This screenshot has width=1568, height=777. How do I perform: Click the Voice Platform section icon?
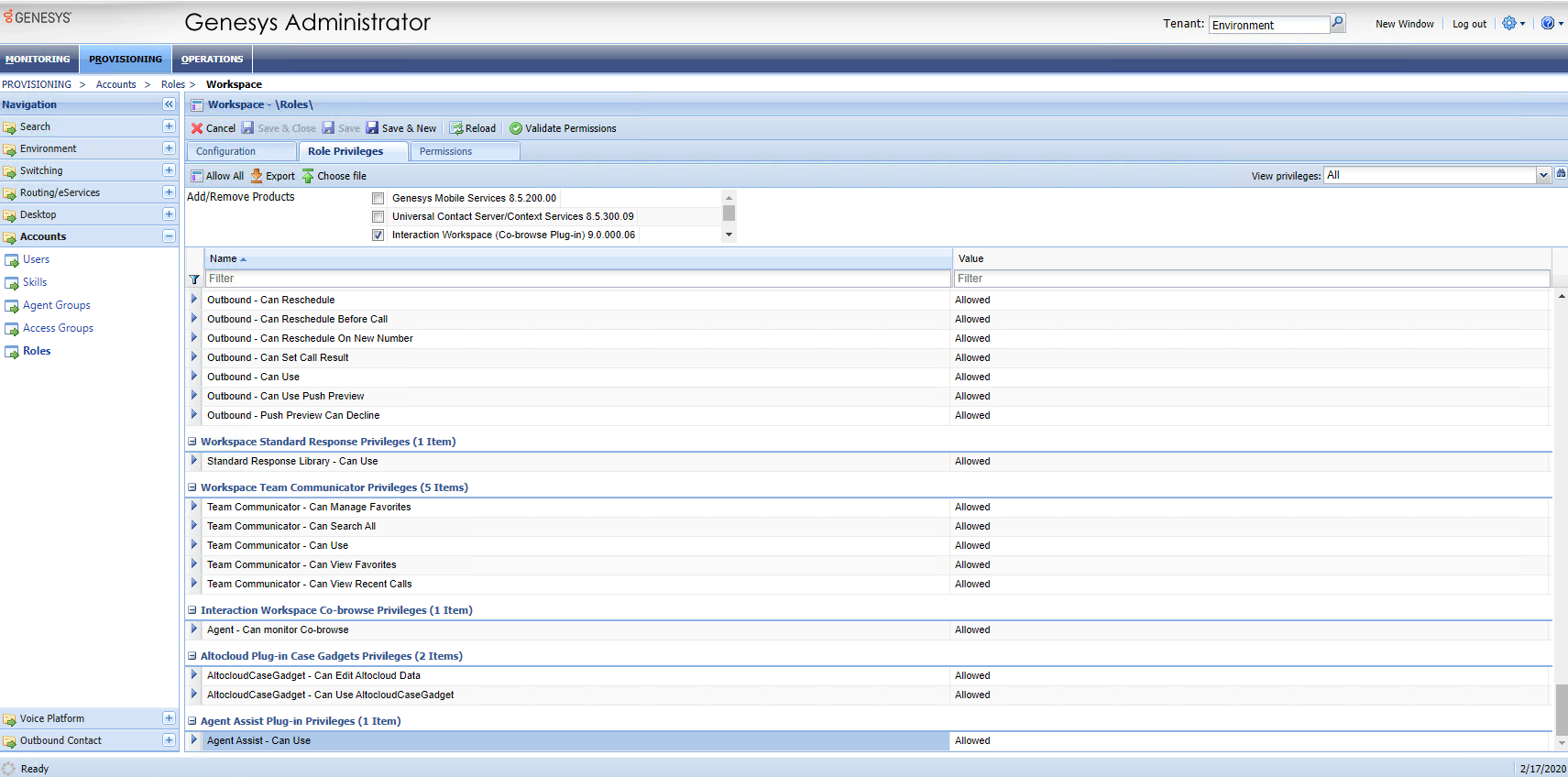tap(10, 719)
